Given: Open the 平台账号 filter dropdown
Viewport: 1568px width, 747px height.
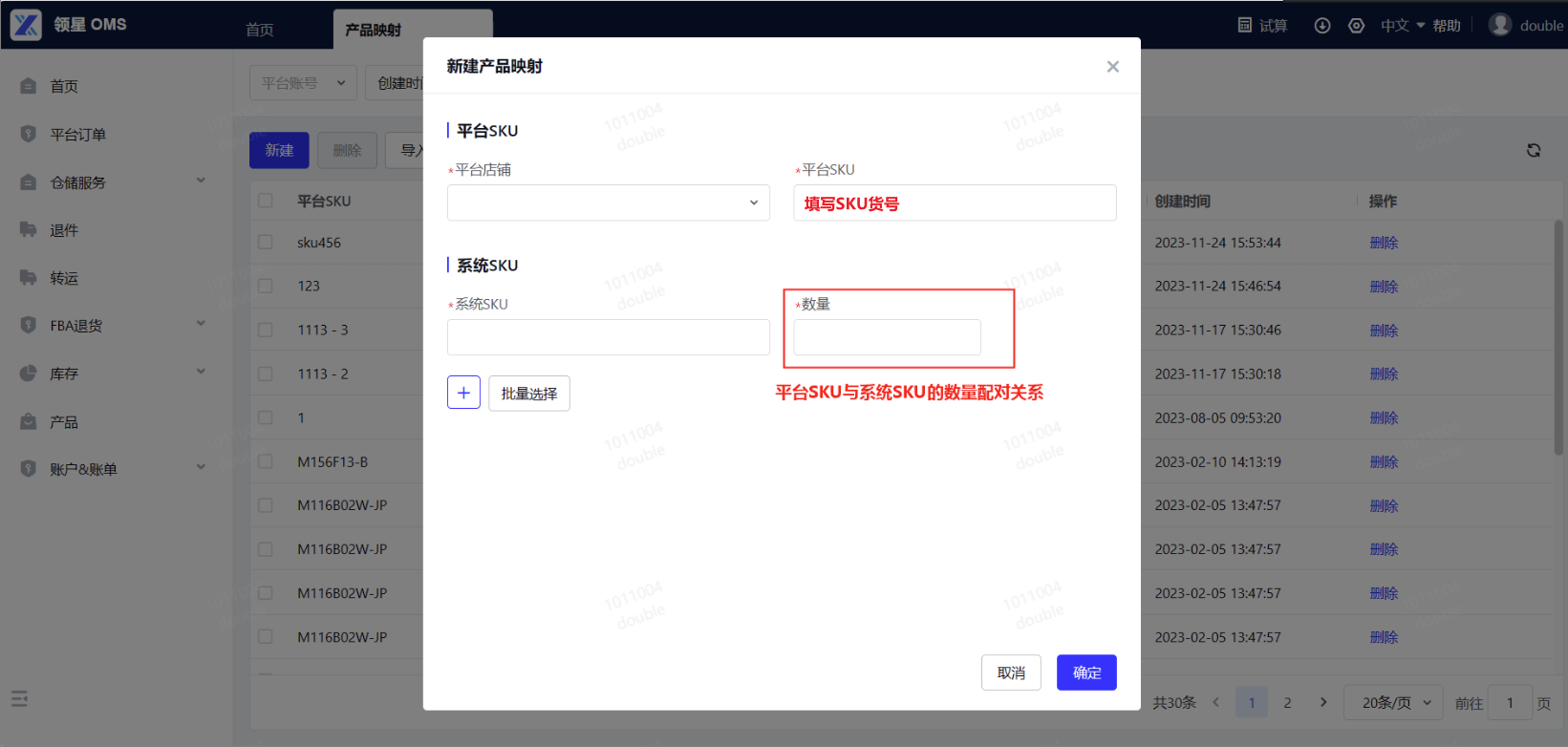Looking at the screenshot, I should [x=303, y=83].
